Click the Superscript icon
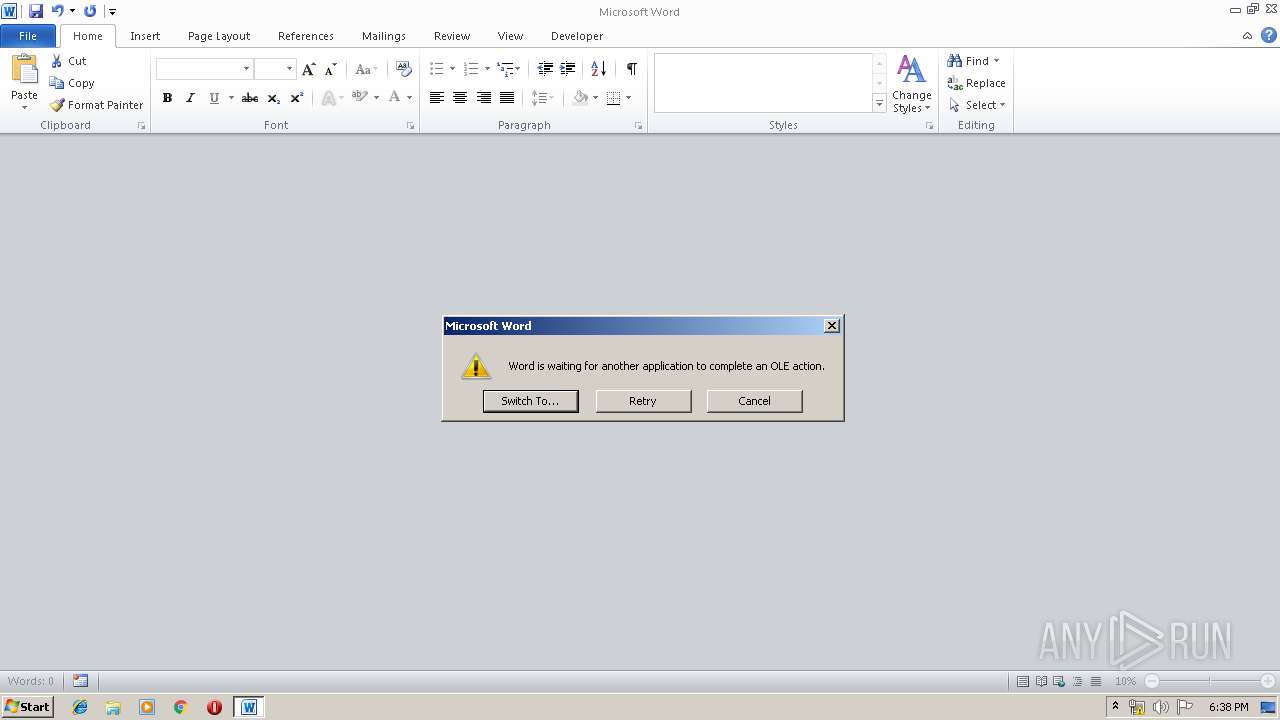 297,98
